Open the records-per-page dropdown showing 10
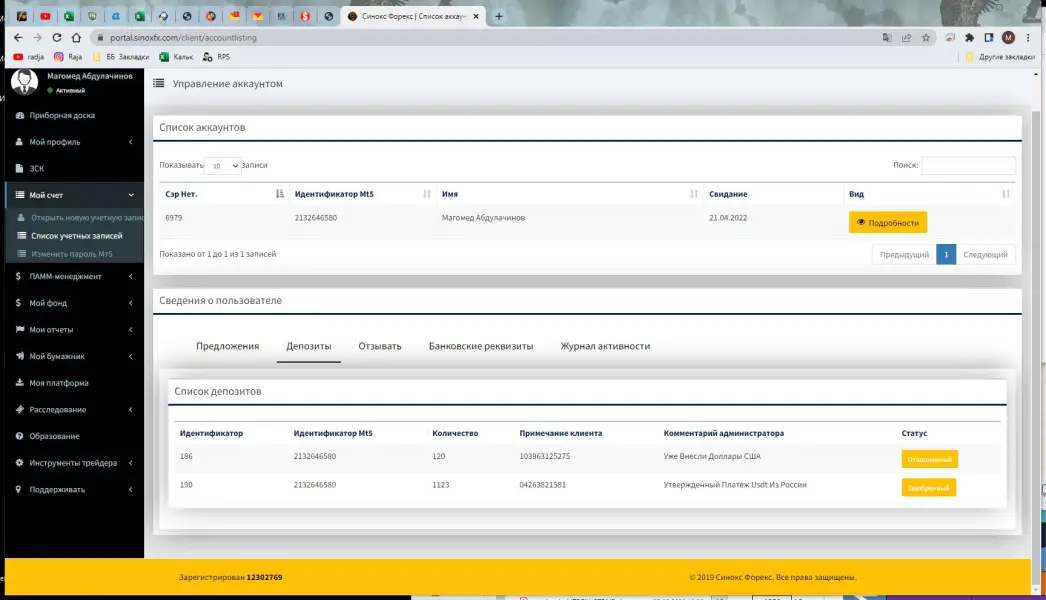 click(x=222, y=165)
